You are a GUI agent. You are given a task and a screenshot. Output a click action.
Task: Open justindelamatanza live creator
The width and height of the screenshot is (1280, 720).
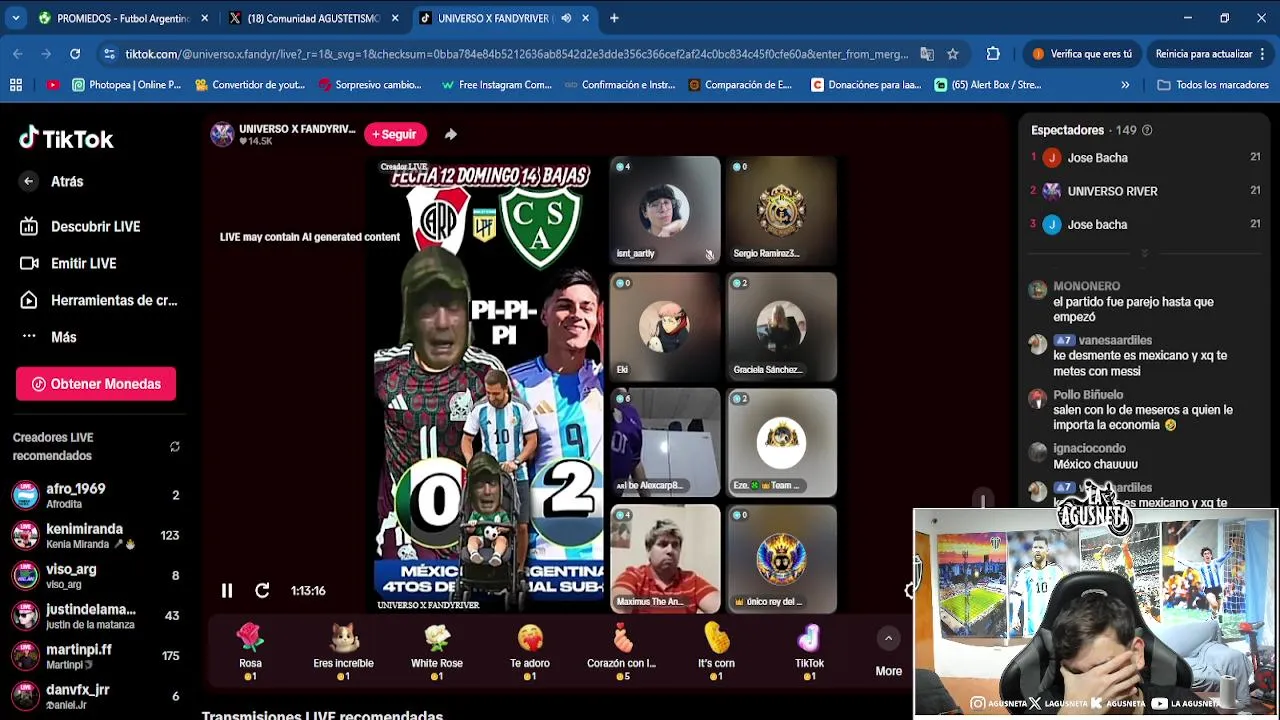(x=96, y=616)
